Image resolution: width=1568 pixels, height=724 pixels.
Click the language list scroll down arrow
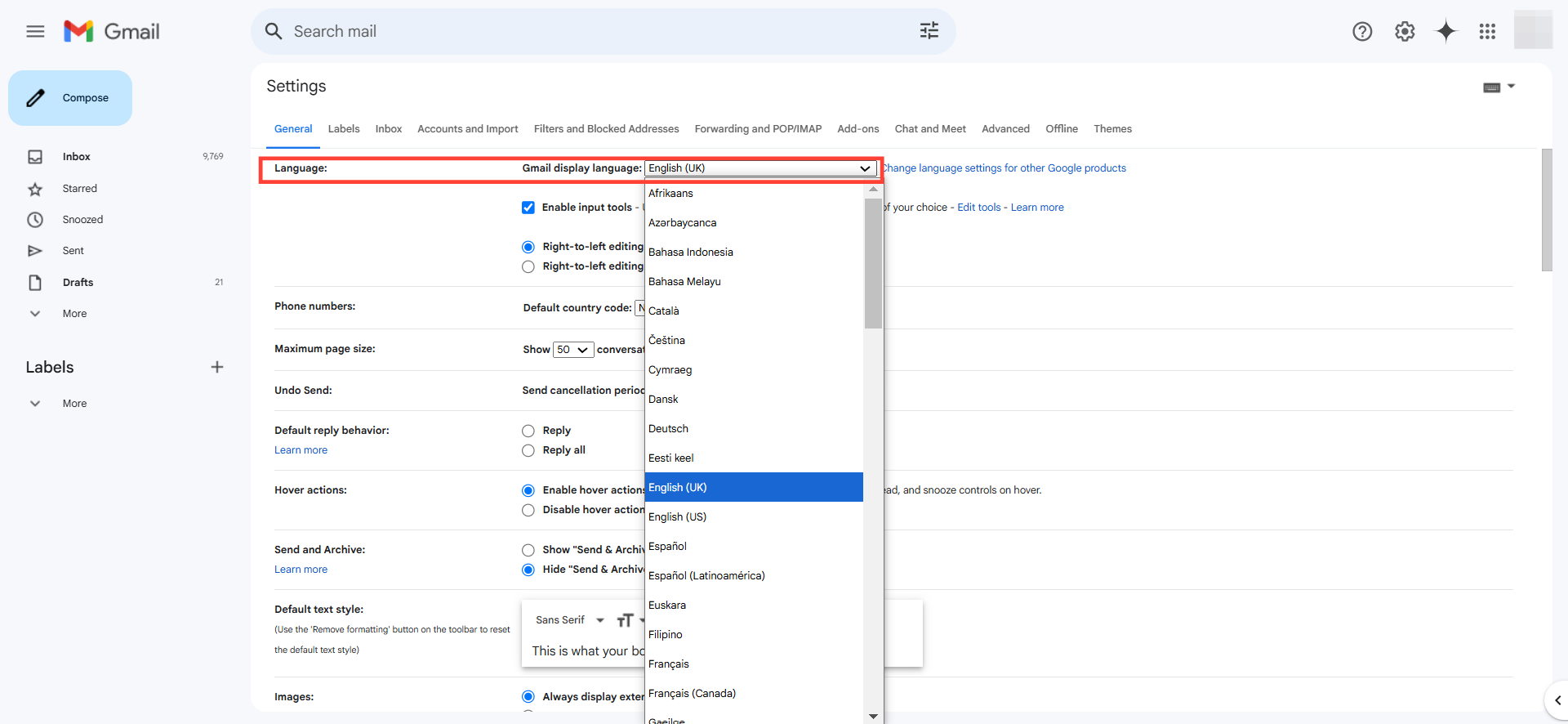click(873, 716)
